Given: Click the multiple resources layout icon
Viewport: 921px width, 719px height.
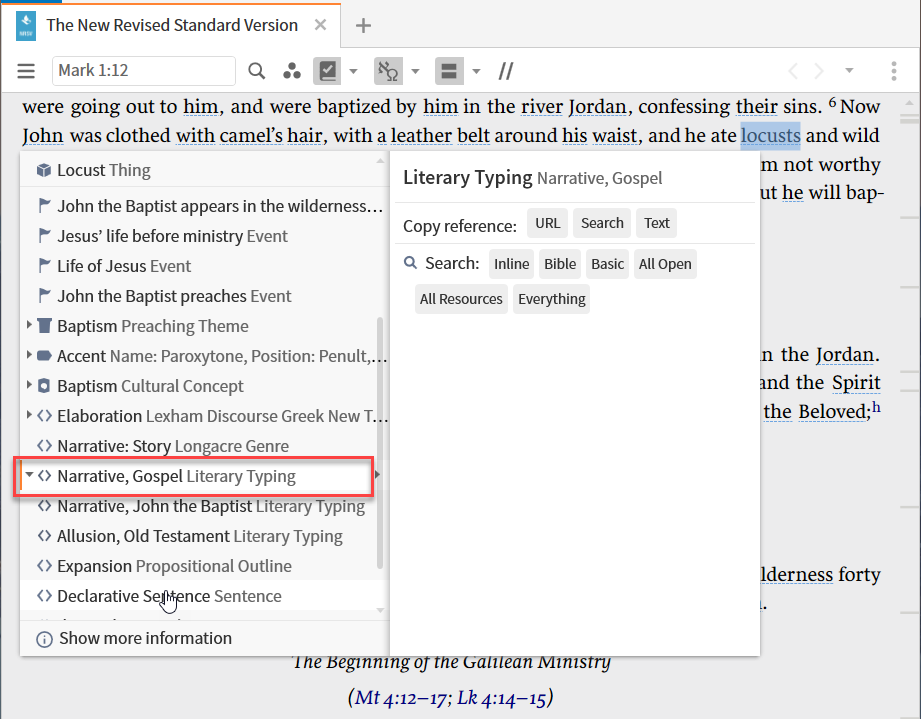Looking at the screenshot, I should [x=449, y=71].
